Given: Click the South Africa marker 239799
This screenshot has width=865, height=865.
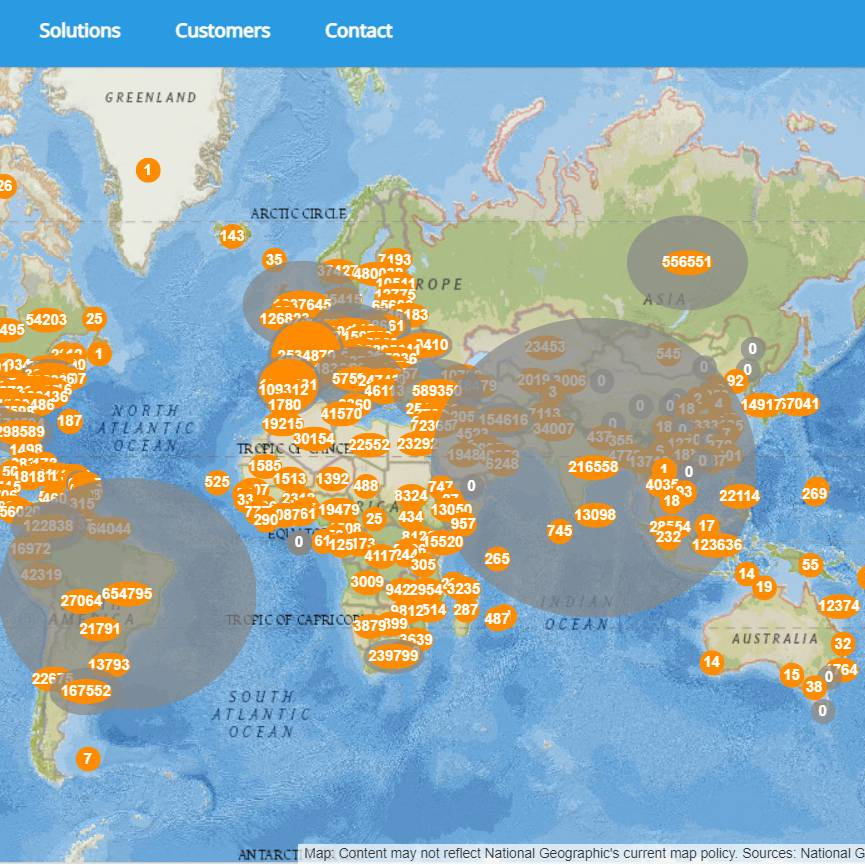Looking at the screenshot, I should pyautogui.click(x=393, y=656).
